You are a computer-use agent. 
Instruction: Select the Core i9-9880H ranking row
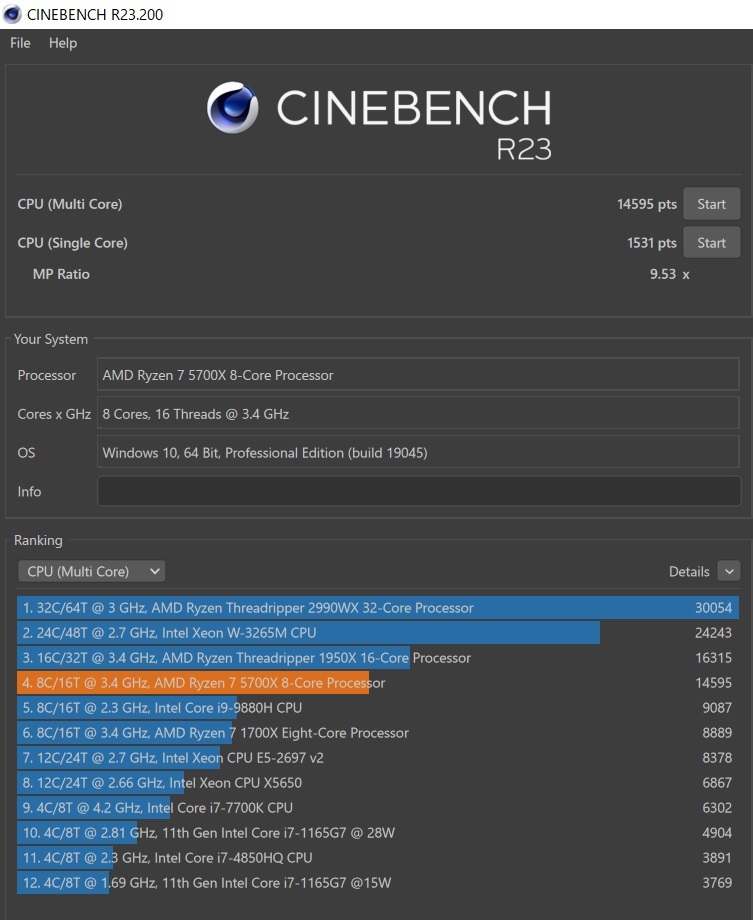(377, 708)
